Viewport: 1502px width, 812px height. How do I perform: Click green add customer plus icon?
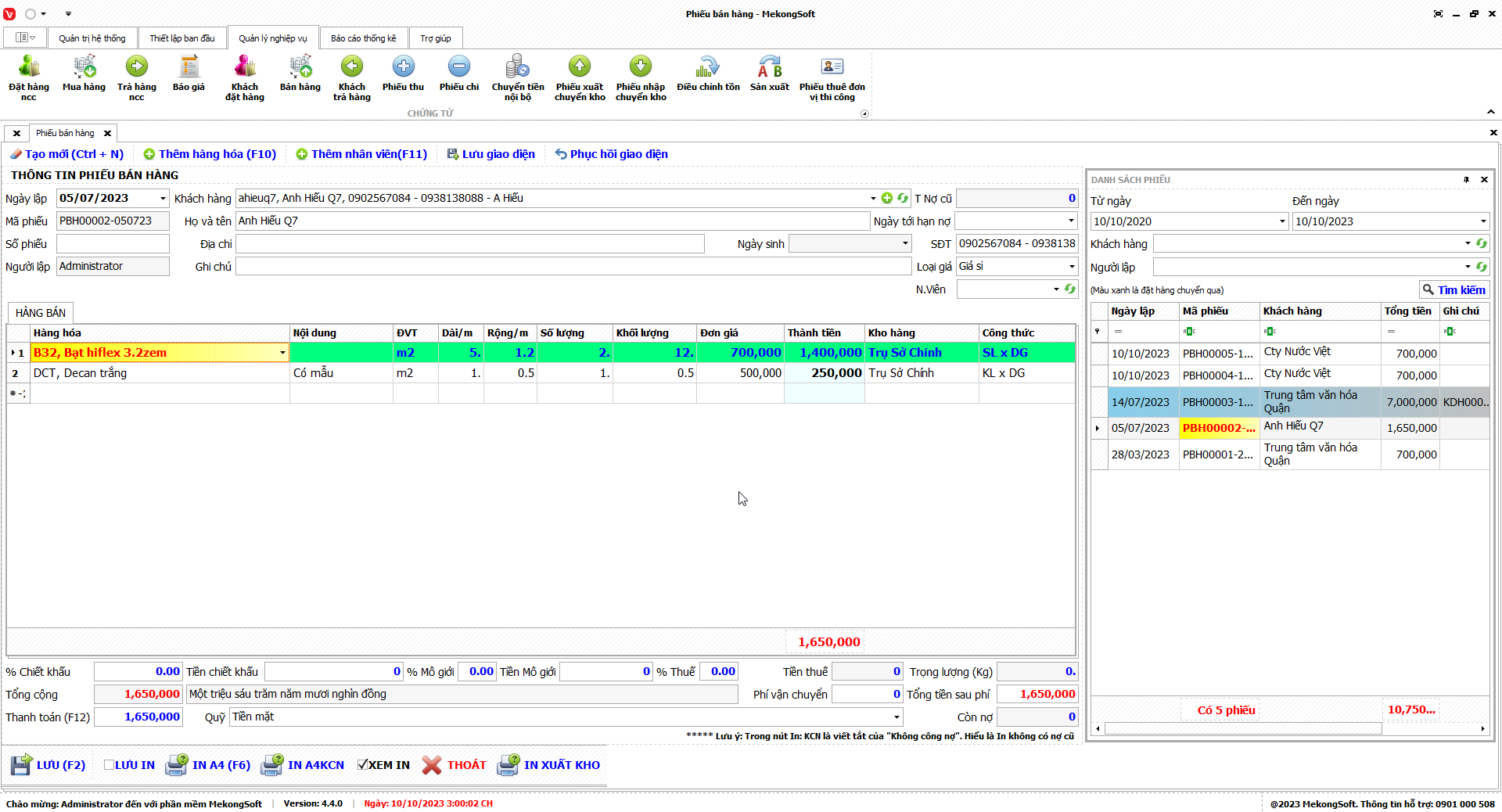[886, 199]
